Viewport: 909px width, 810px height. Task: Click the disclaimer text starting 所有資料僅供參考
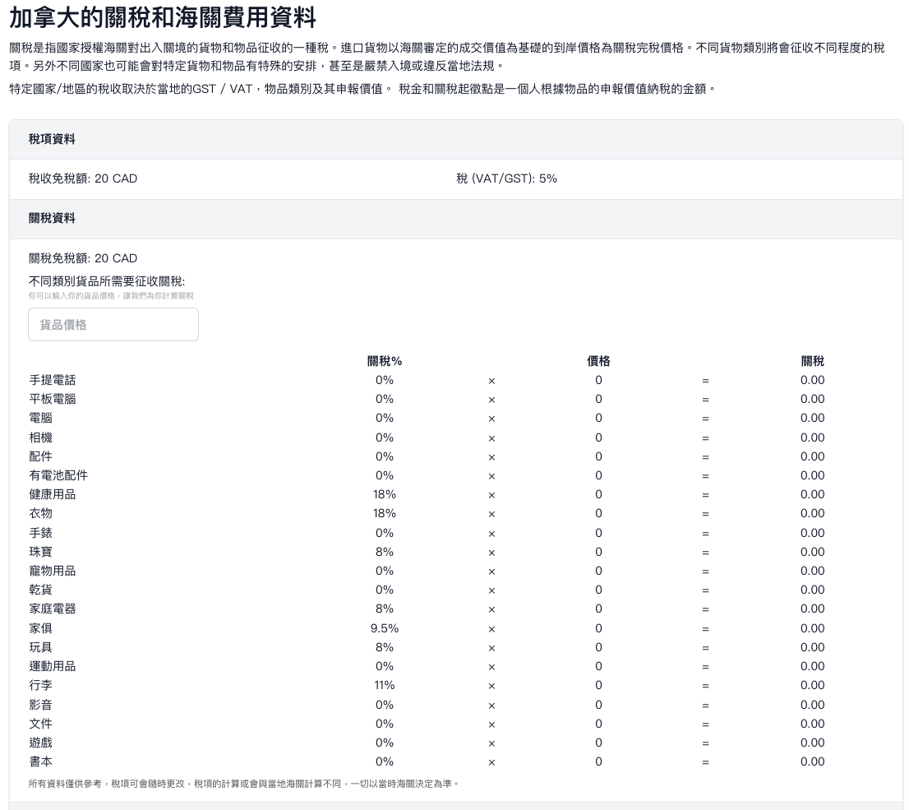tap(244, 783)
